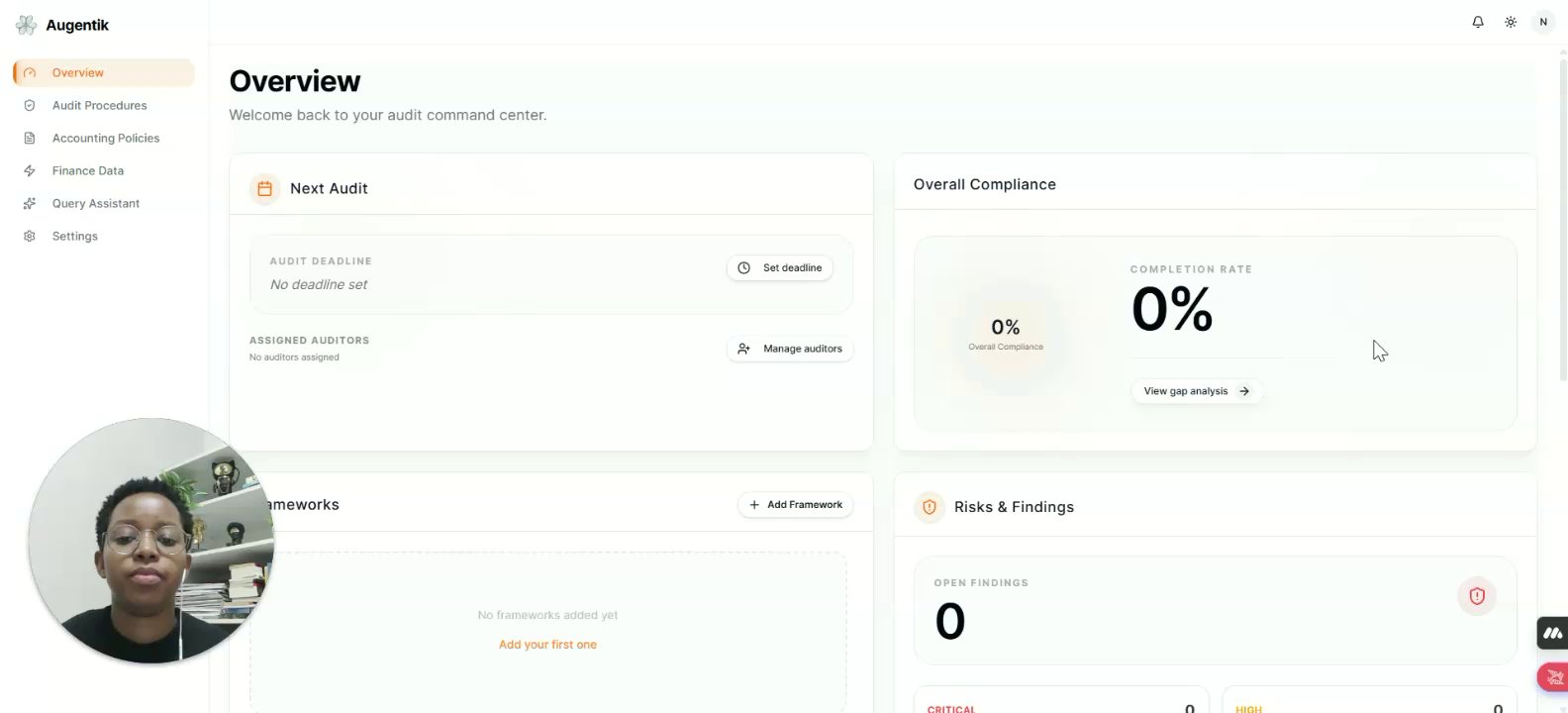The image size is (1568, 713).
Task: Click the Set deadline button
Action: pos(780,267)
